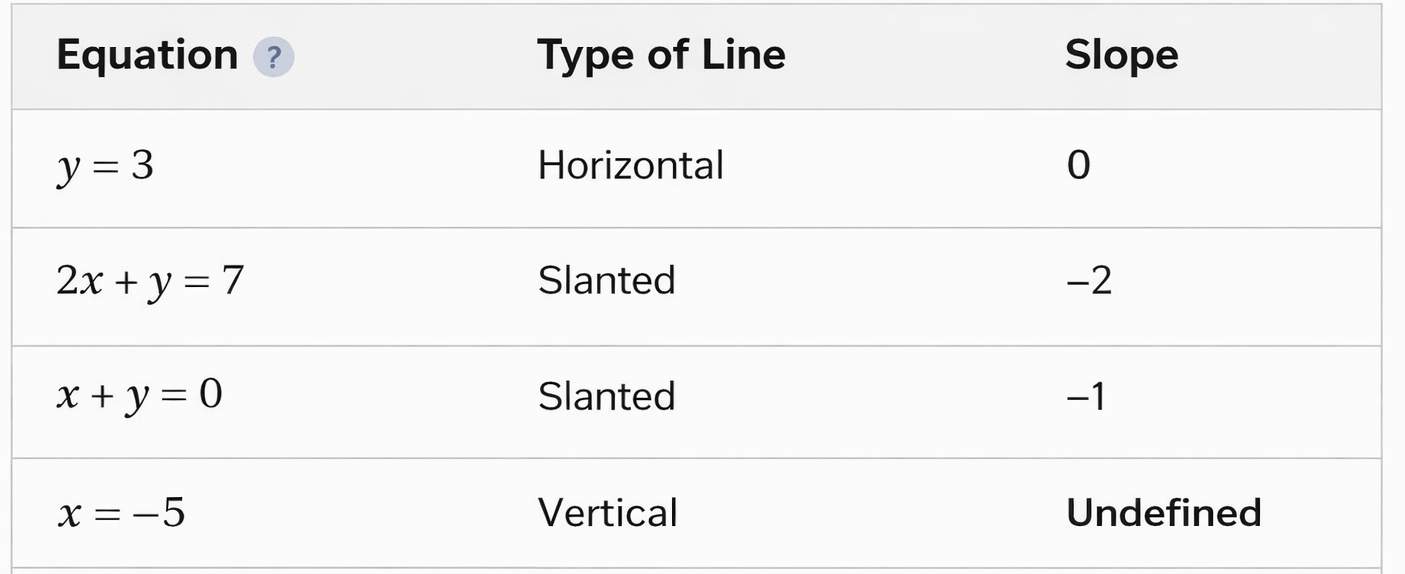This screenshot has width=1405, height=574.
Task: Select the equation 2x + y = 7
Action: pos(150,281)
